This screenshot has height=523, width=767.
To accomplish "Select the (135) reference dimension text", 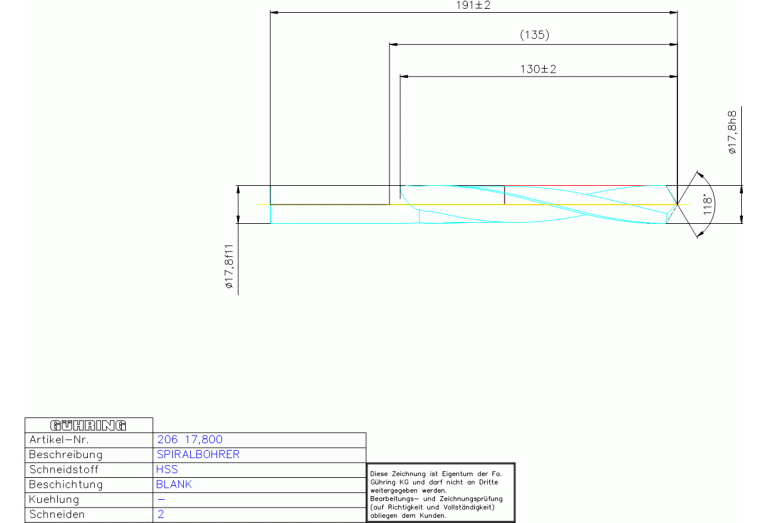I will [535, 35].
